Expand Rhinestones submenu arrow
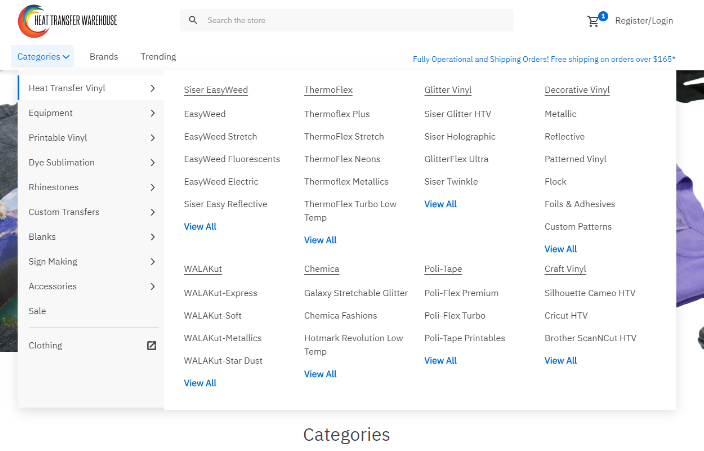704x451 pixels. point(153,187)
